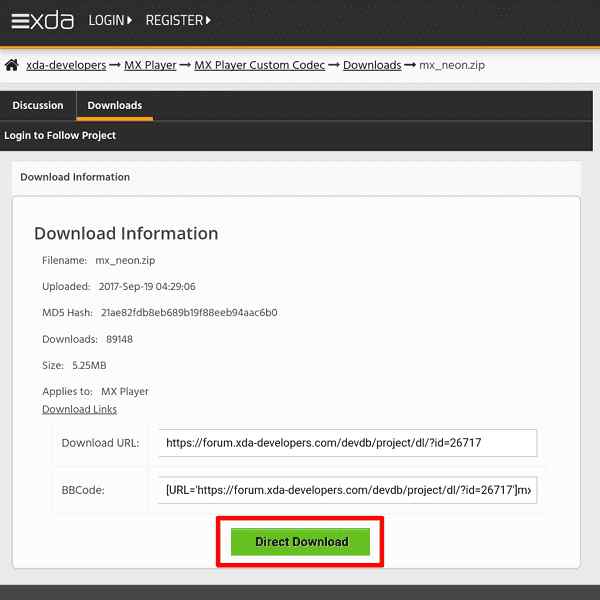Click the Download Information panel header

[296, 177]
